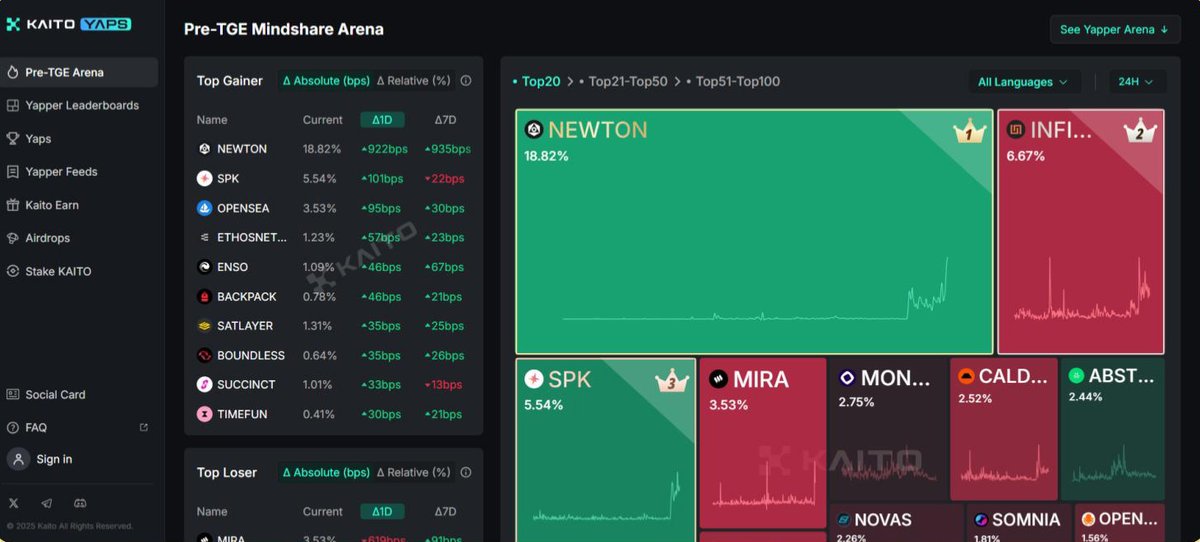Click NEWTON row icon in Top Gainer
Image resolution: width=1200 pixels, height=542 pixels.
(204, 149)
